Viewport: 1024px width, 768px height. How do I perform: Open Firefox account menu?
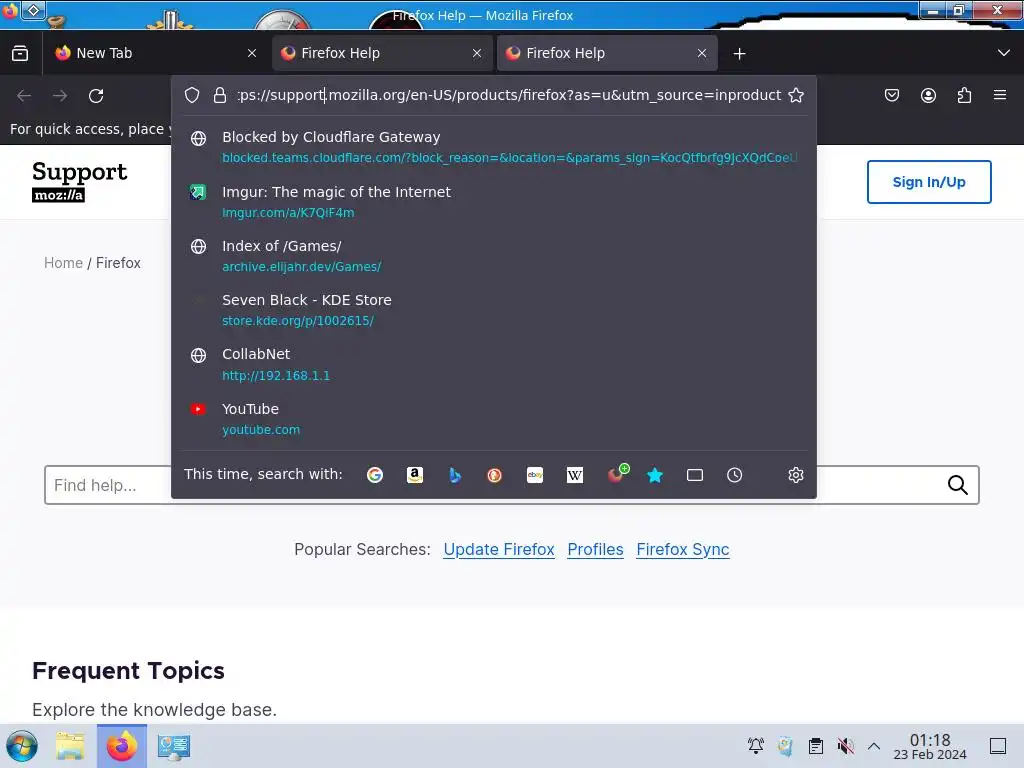[x=928, y=95]
